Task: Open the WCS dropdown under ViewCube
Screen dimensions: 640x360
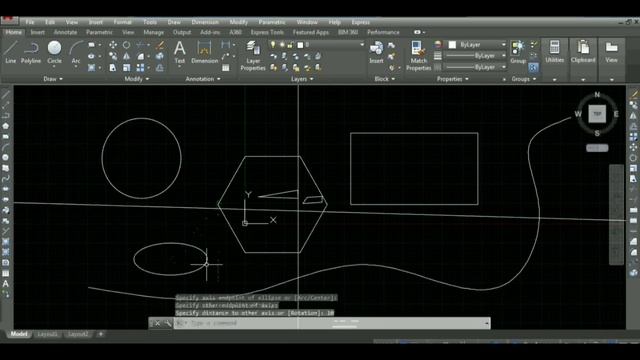Action: (597, 148)
